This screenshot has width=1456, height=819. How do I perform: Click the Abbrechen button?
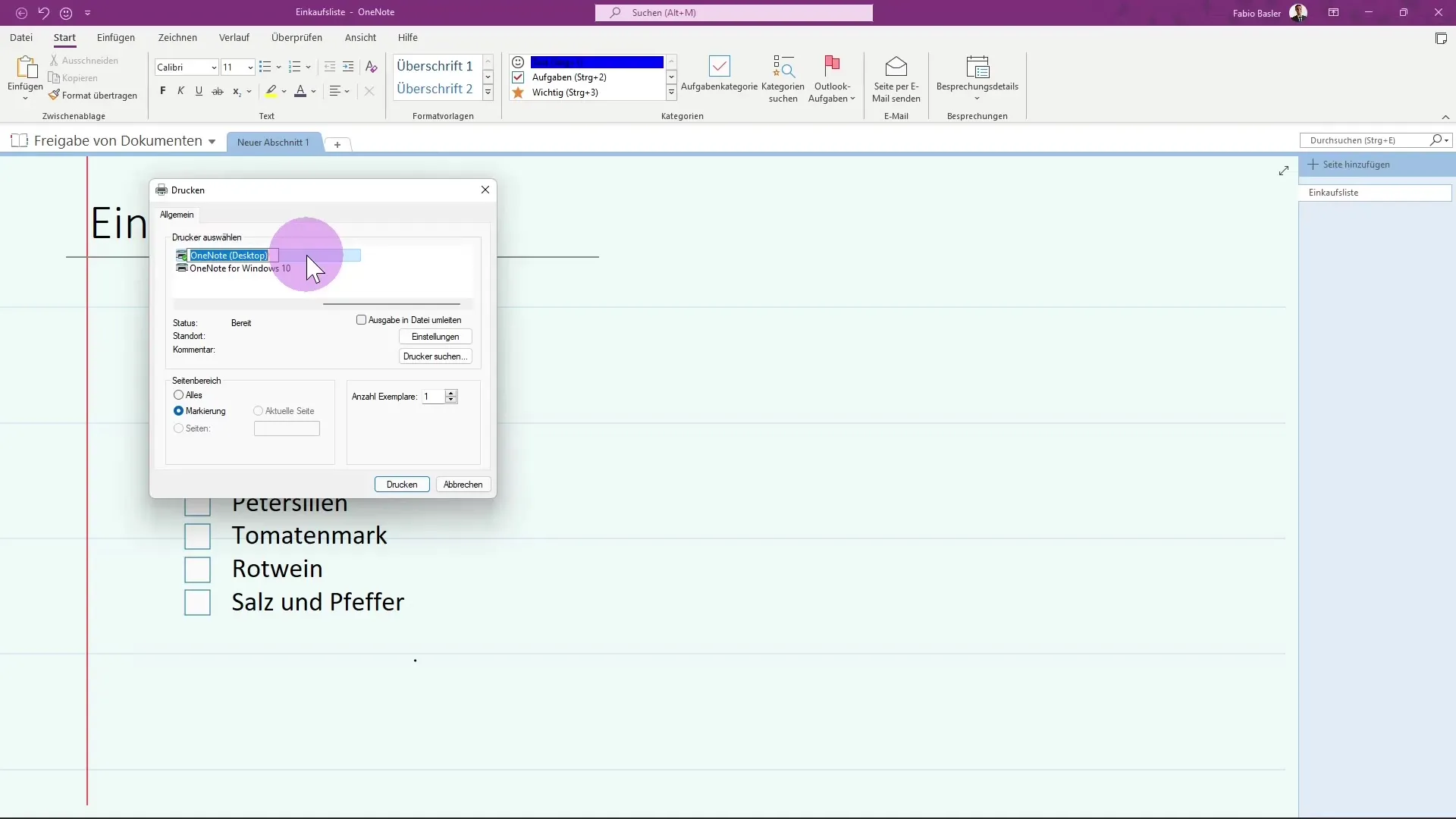point(463,485)
